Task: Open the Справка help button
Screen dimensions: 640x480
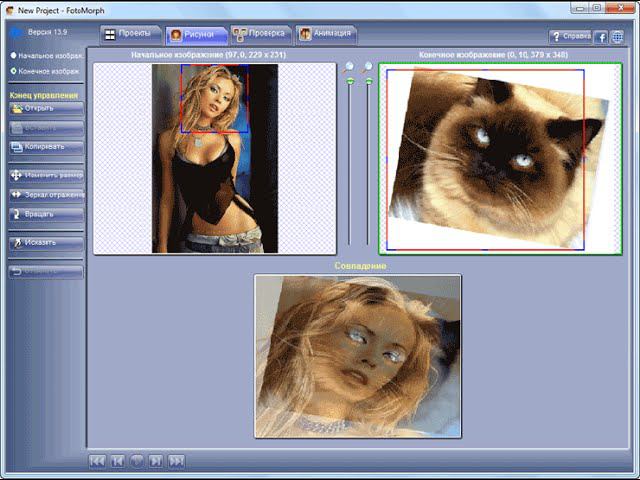Action: point(570,37)
